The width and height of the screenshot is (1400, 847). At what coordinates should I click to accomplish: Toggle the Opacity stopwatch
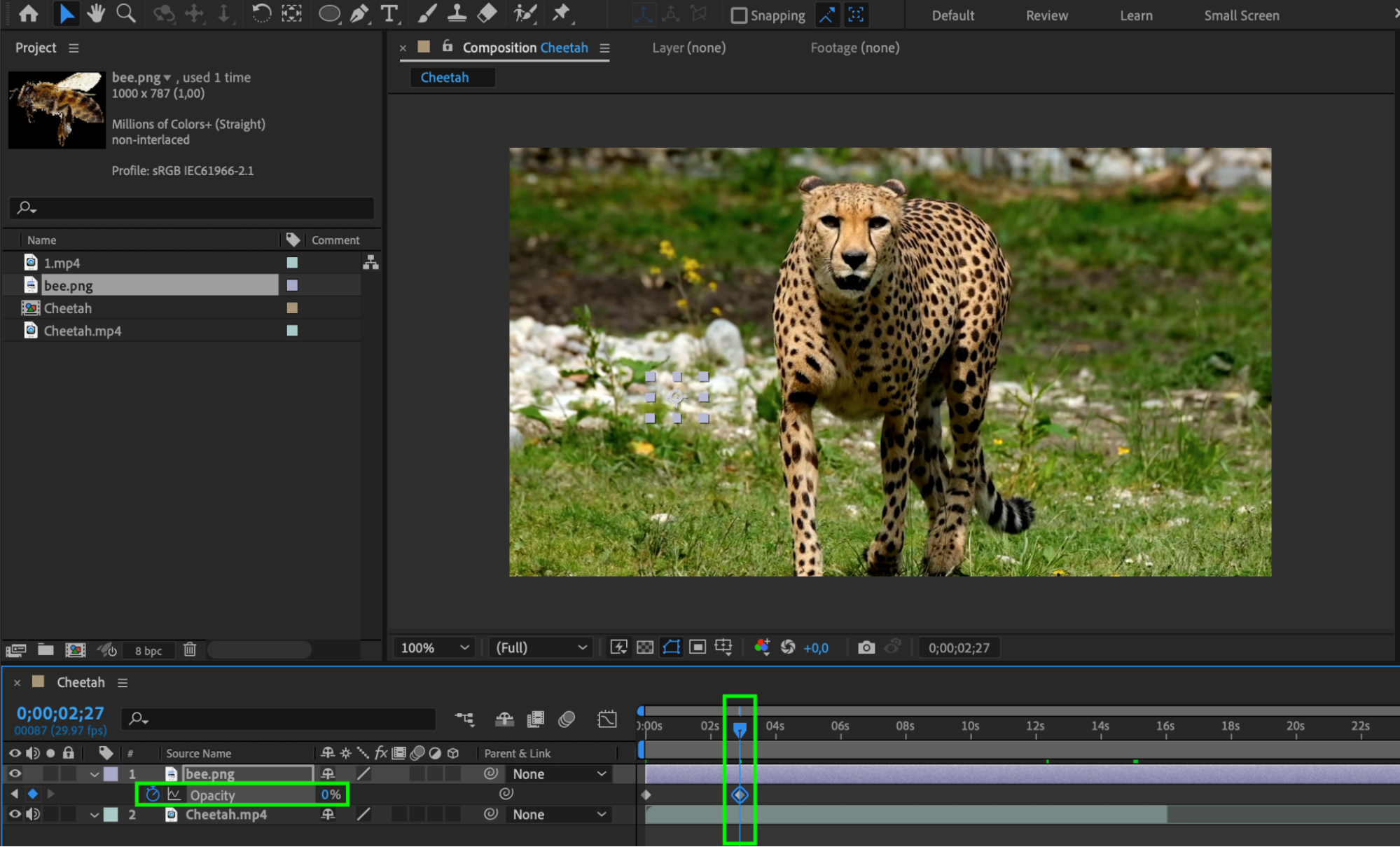coord(153,794)
